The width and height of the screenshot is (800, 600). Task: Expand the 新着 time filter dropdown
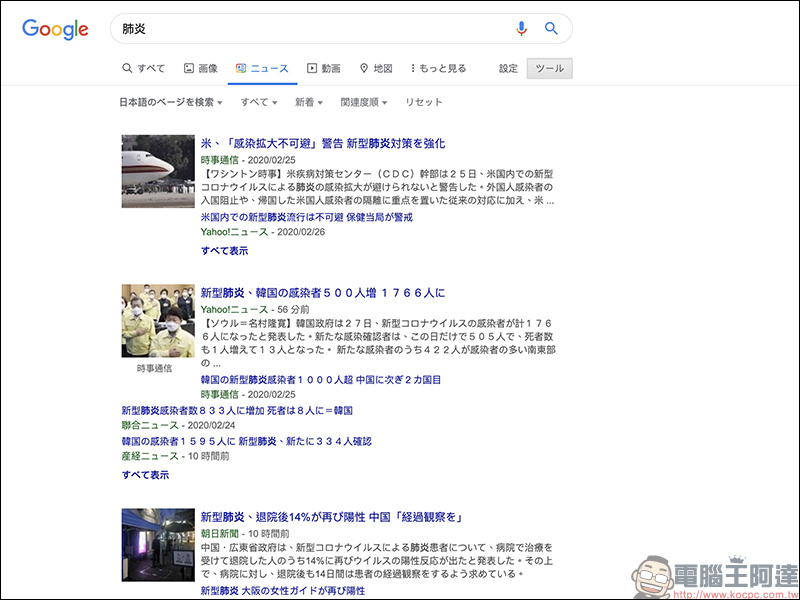pos(309,102)
